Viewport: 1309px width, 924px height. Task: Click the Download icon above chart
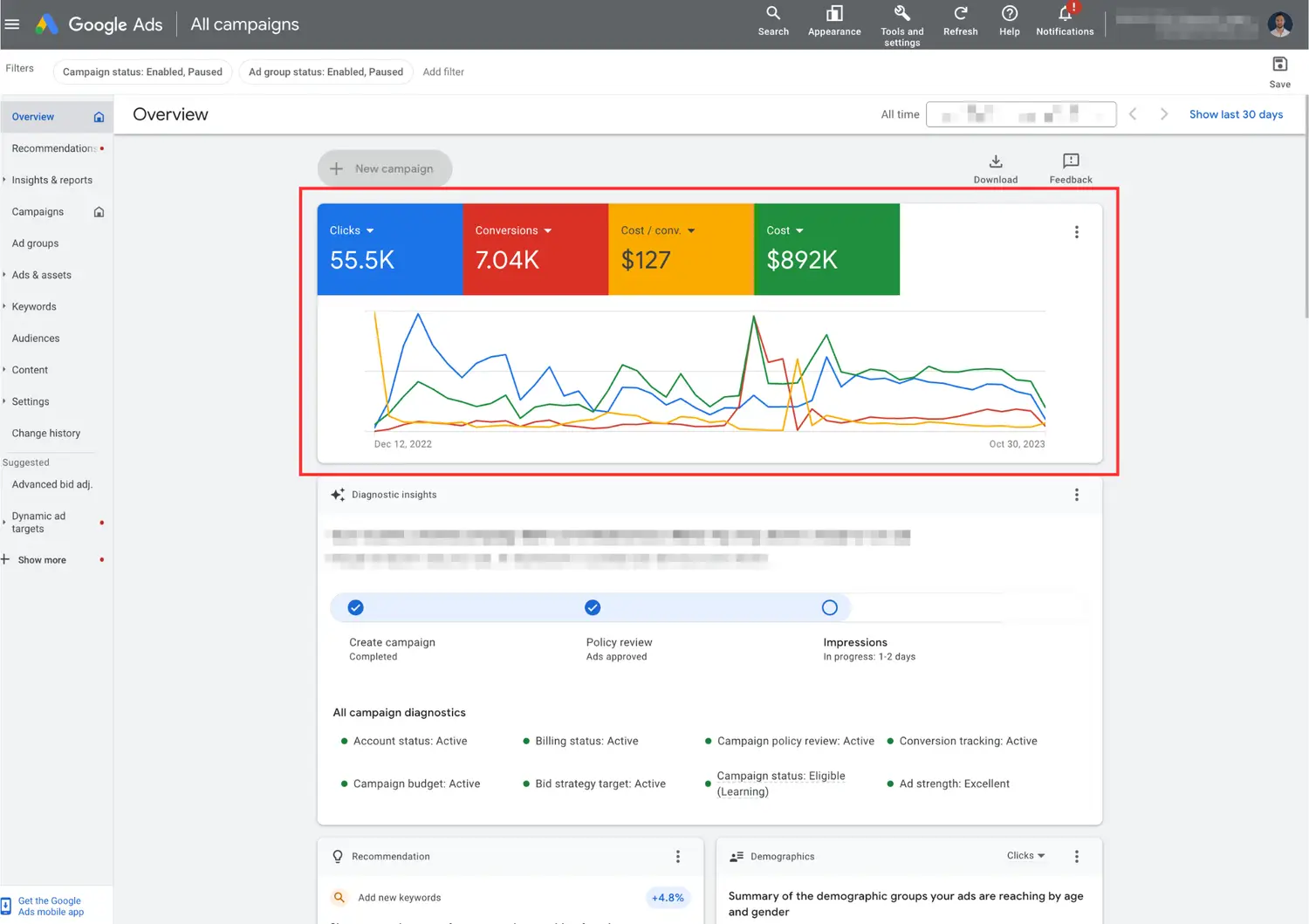995,161
